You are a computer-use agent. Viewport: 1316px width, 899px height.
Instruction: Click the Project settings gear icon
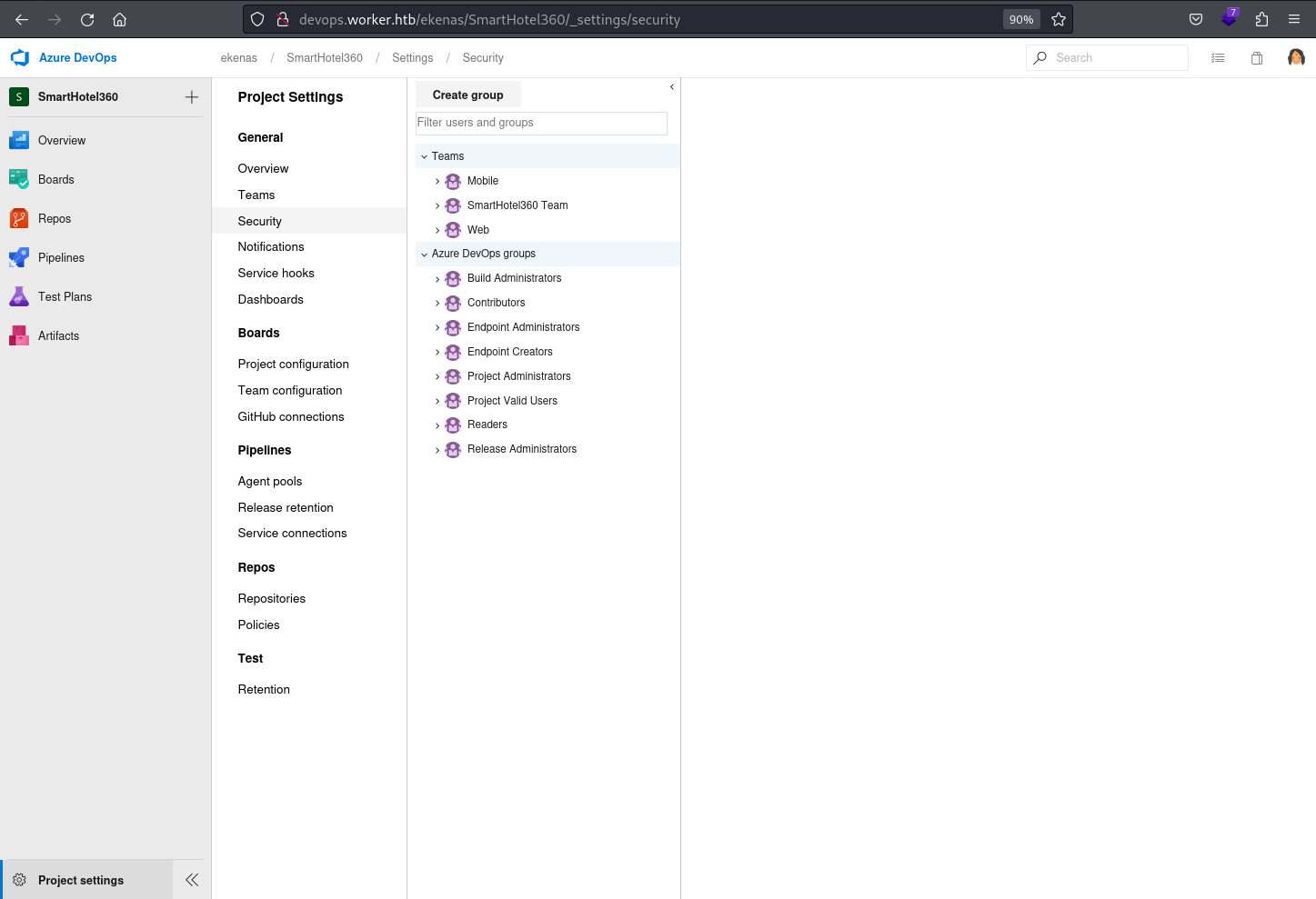19,880
